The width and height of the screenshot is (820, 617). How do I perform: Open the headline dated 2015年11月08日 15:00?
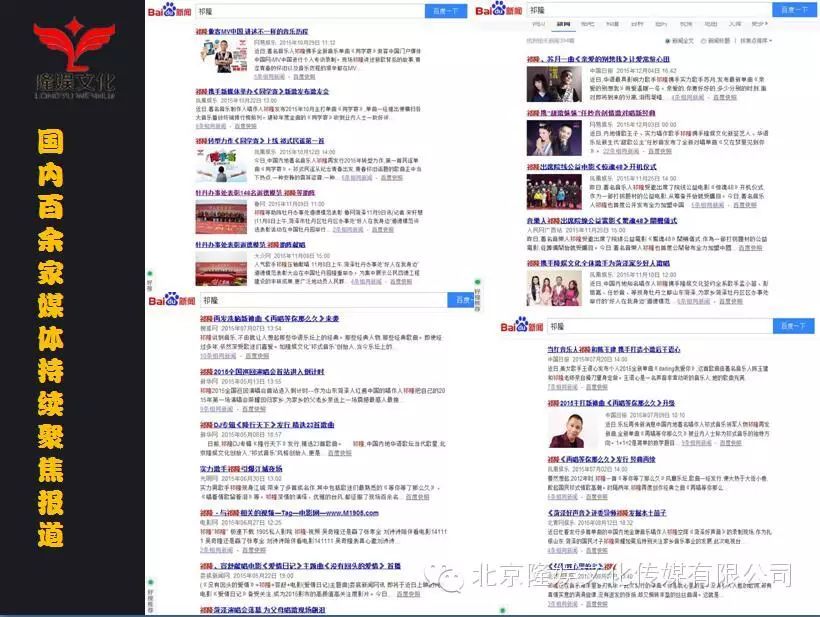point(250,245)
